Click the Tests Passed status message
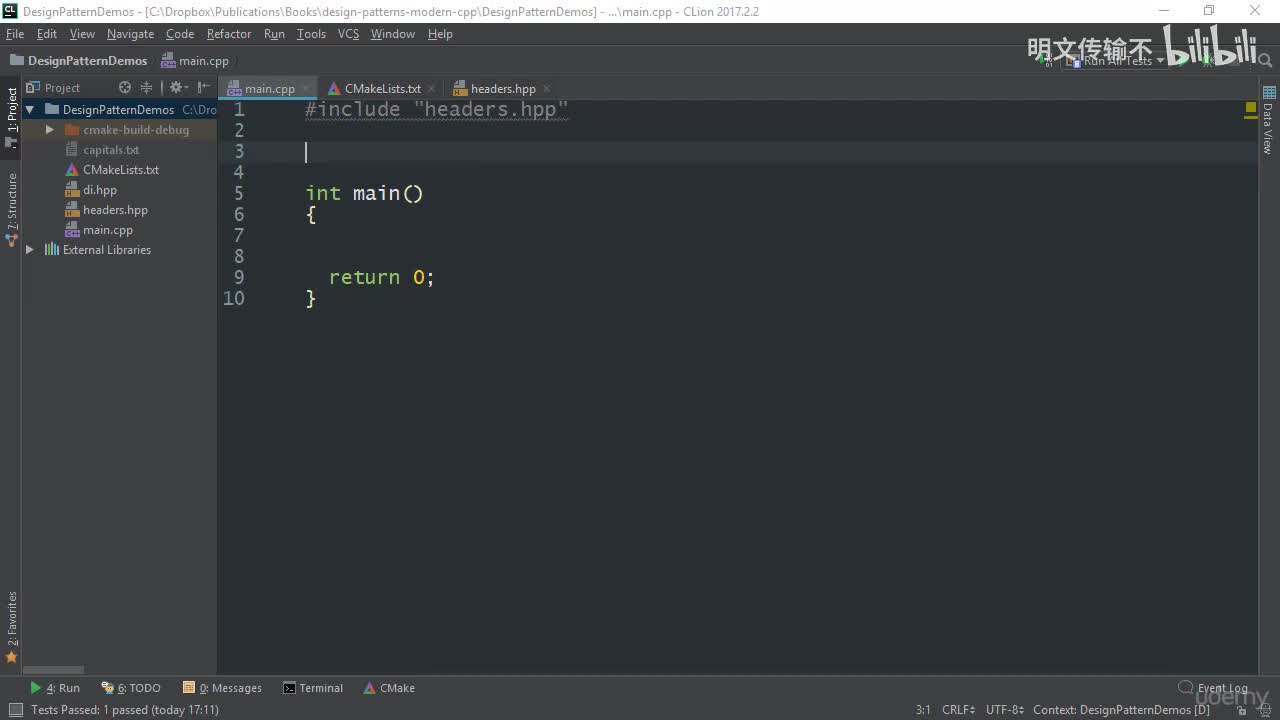The image size is (1280, 720). click(x=125, y=710)
